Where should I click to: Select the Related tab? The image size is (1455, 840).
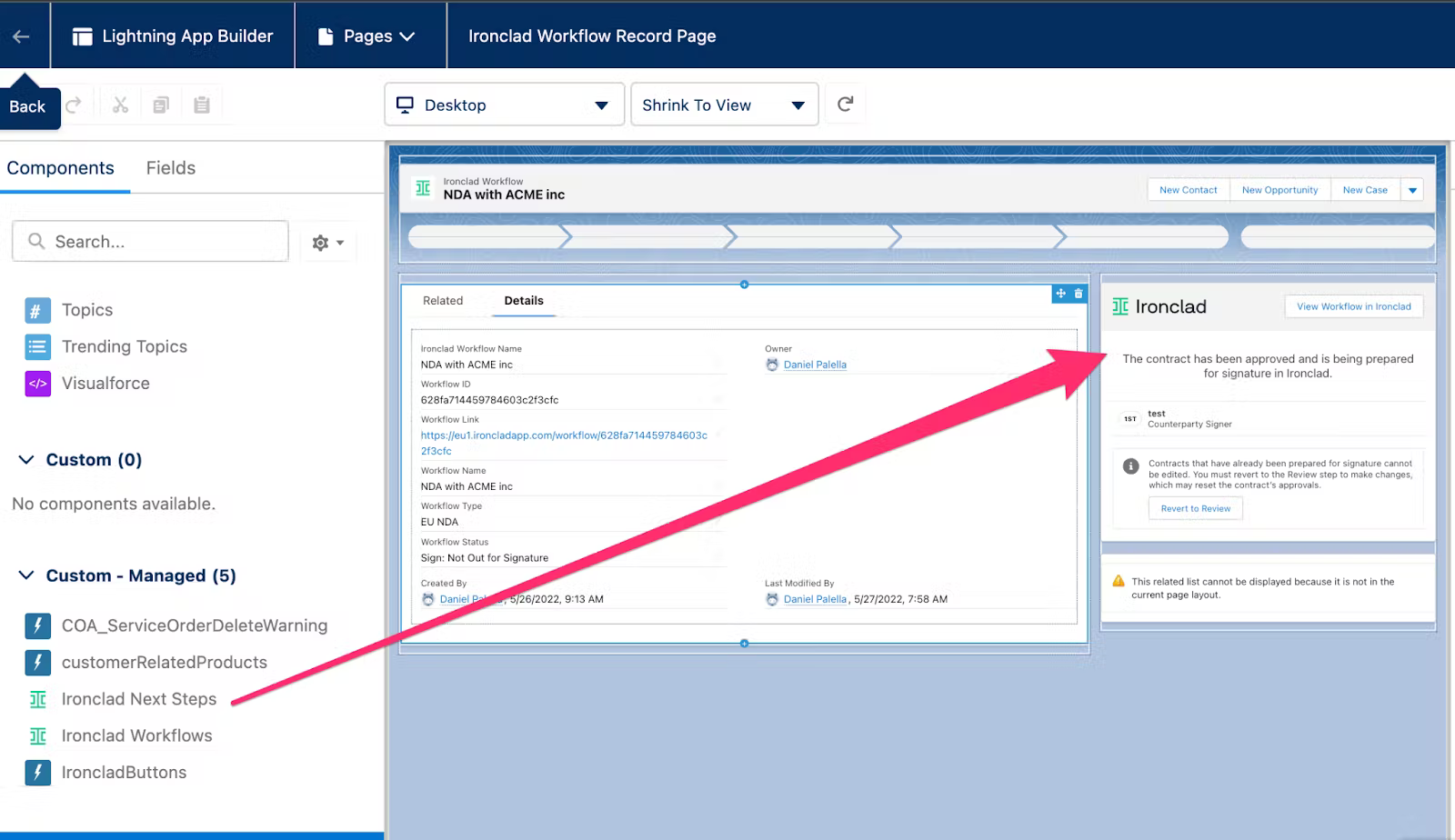point(443,301)
